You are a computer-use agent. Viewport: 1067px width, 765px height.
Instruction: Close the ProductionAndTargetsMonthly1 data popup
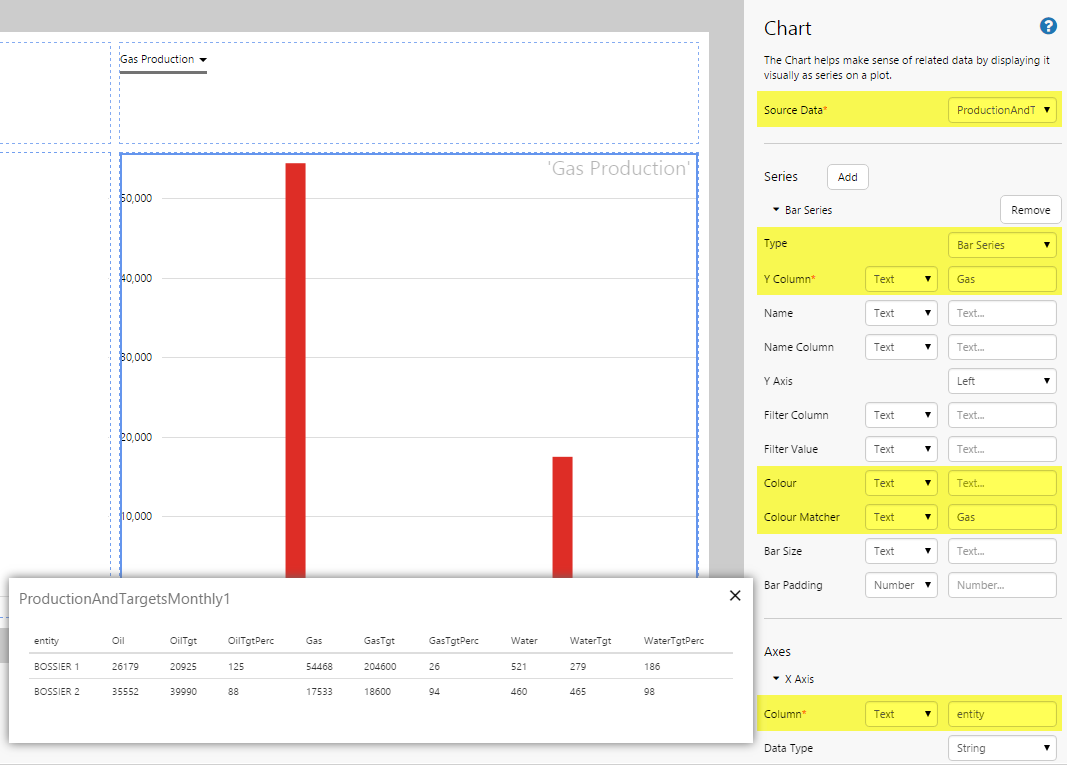(x=735, y=595)
